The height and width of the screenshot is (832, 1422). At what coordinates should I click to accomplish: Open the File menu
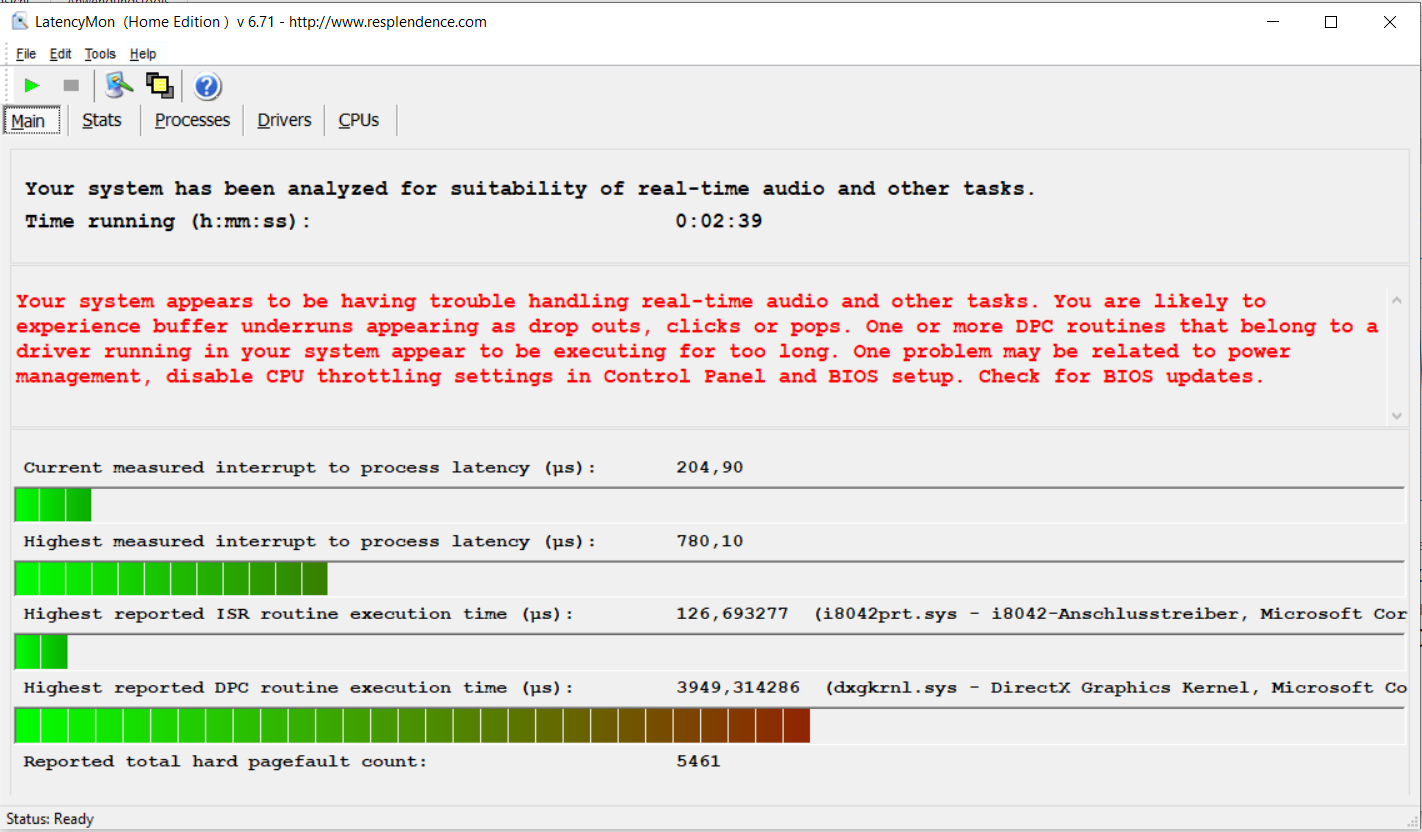[x=26, y=54]
